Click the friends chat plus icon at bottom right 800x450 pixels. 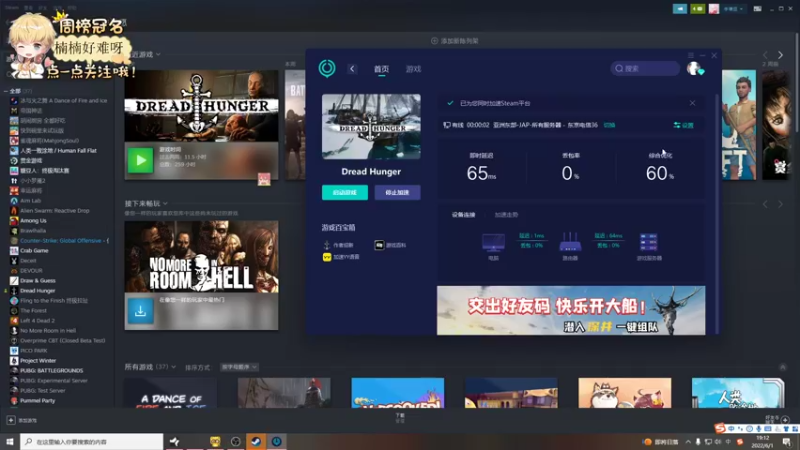(x=785, y=419)
